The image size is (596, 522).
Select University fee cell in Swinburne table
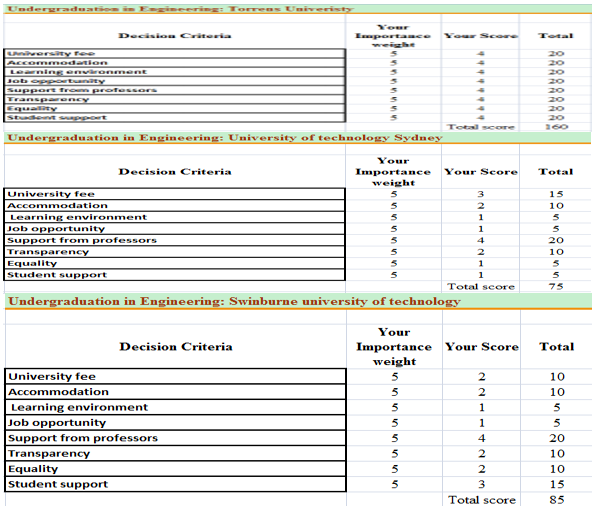175,376
